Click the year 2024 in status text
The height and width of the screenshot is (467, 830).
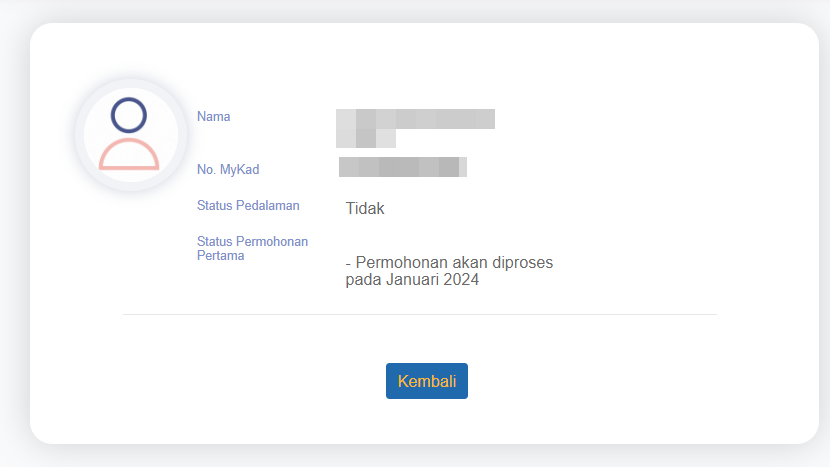click(x=460, y=280)
